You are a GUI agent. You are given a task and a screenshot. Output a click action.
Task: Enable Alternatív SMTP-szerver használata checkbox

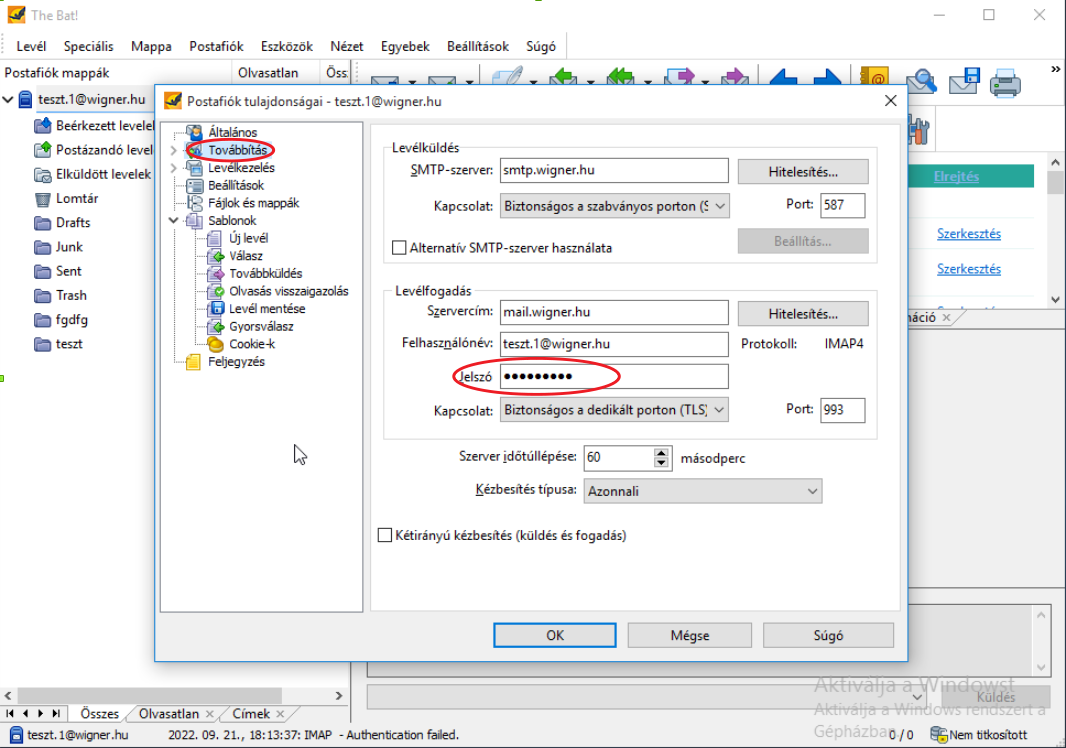(399, 248)
